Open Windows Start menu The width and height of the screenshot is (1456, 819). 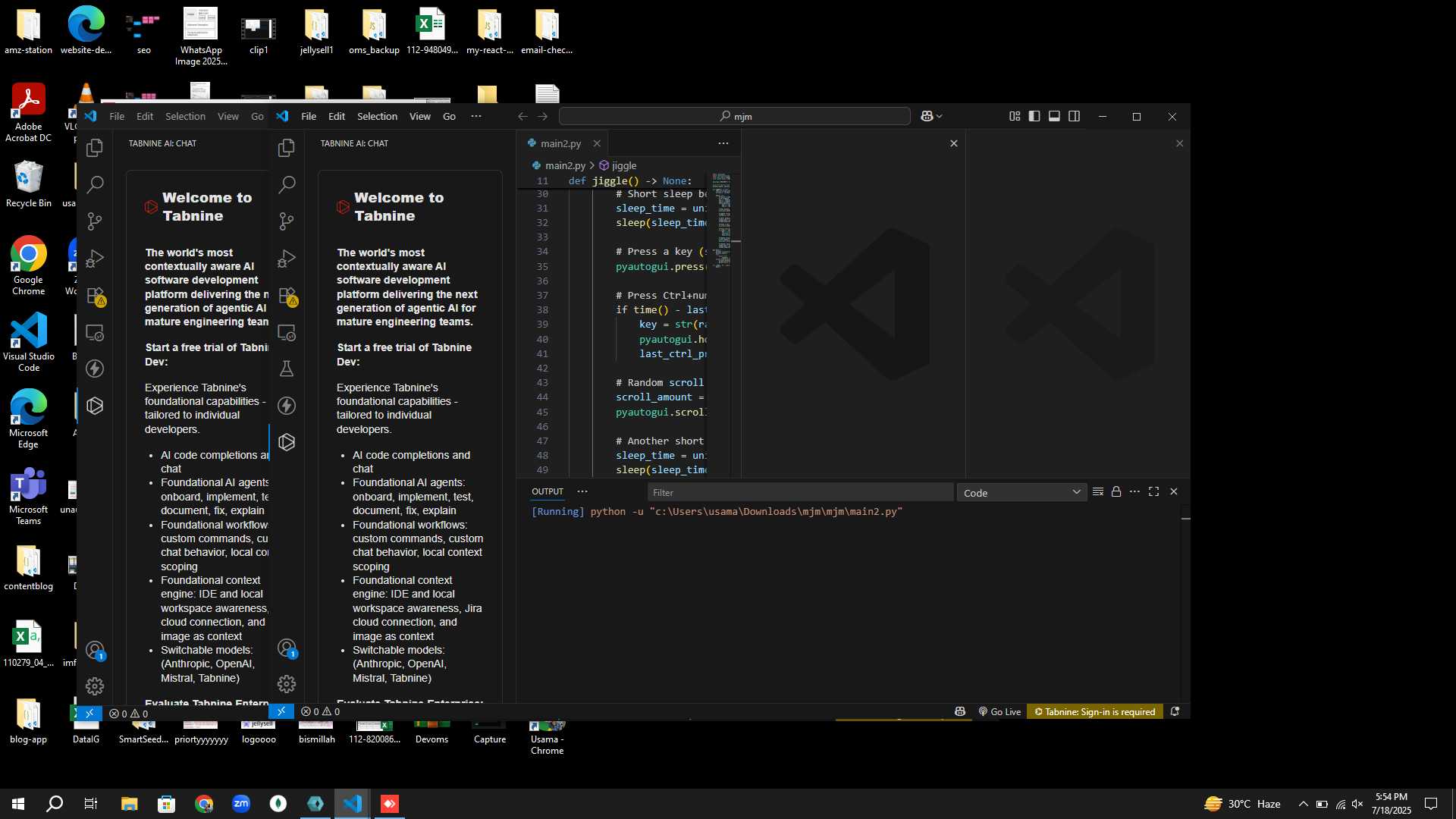(x=18, y=804)
